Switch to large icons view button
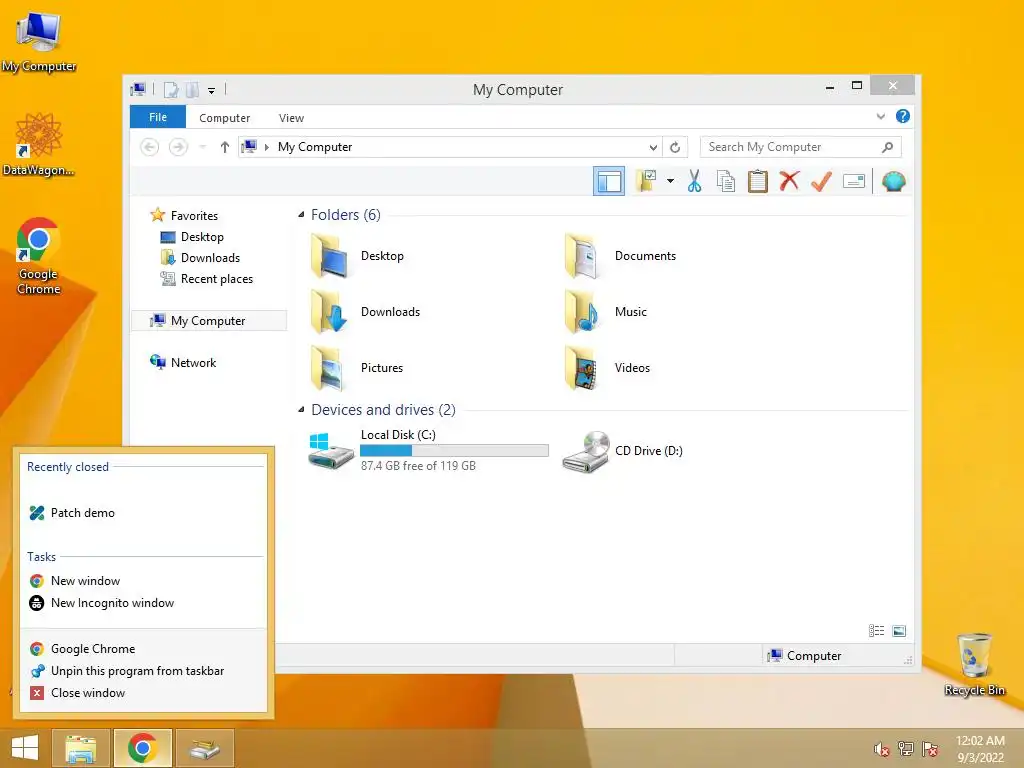 coord(899,631)
